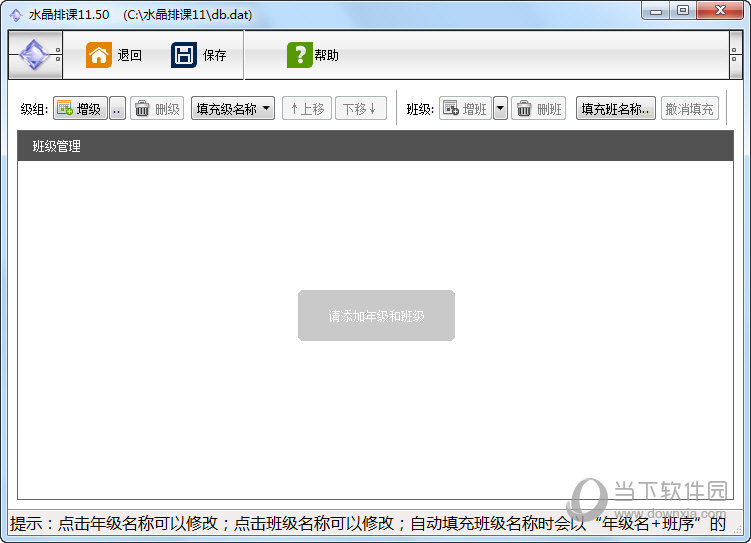751x543 pixels.
Task: Click the toolbar grip at right edge
Action: (735, 55)
